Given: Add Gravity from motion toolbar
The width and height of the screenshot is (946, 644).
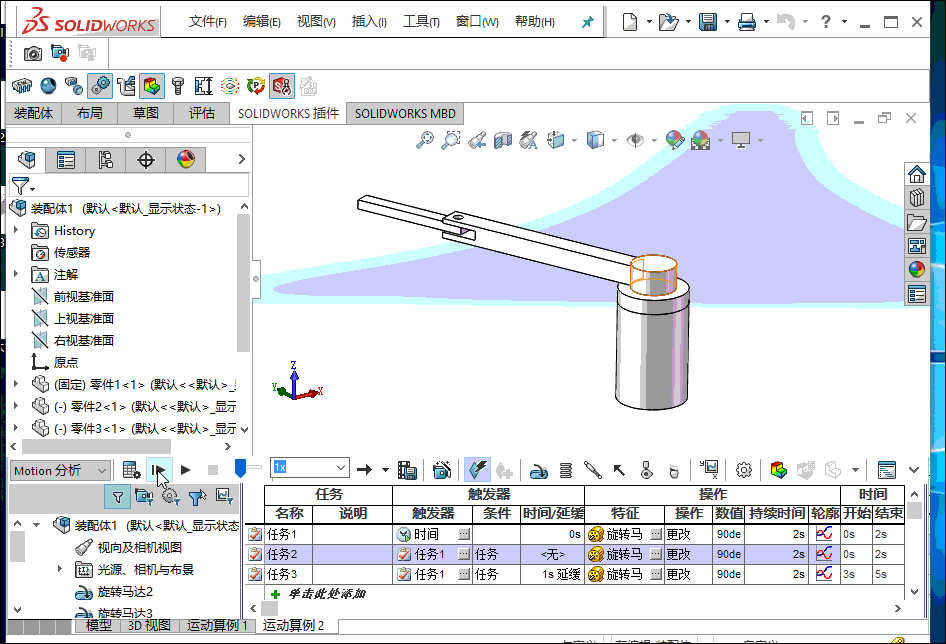Looking at the screenshot, I should (x=674, y=470).
